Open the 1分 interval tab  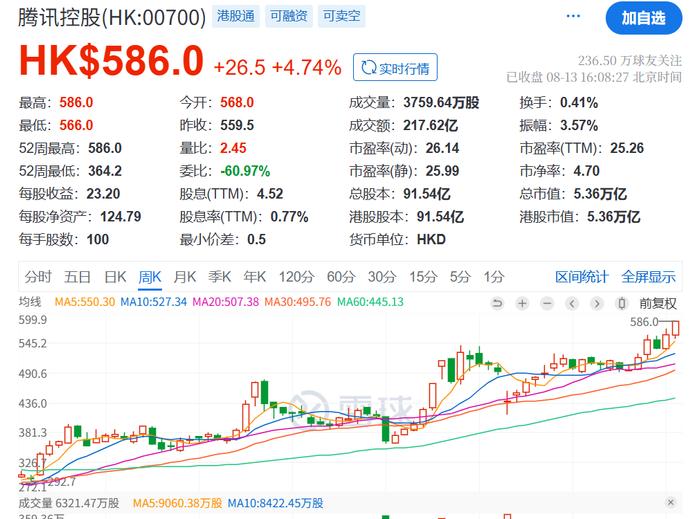pos(494,277)
